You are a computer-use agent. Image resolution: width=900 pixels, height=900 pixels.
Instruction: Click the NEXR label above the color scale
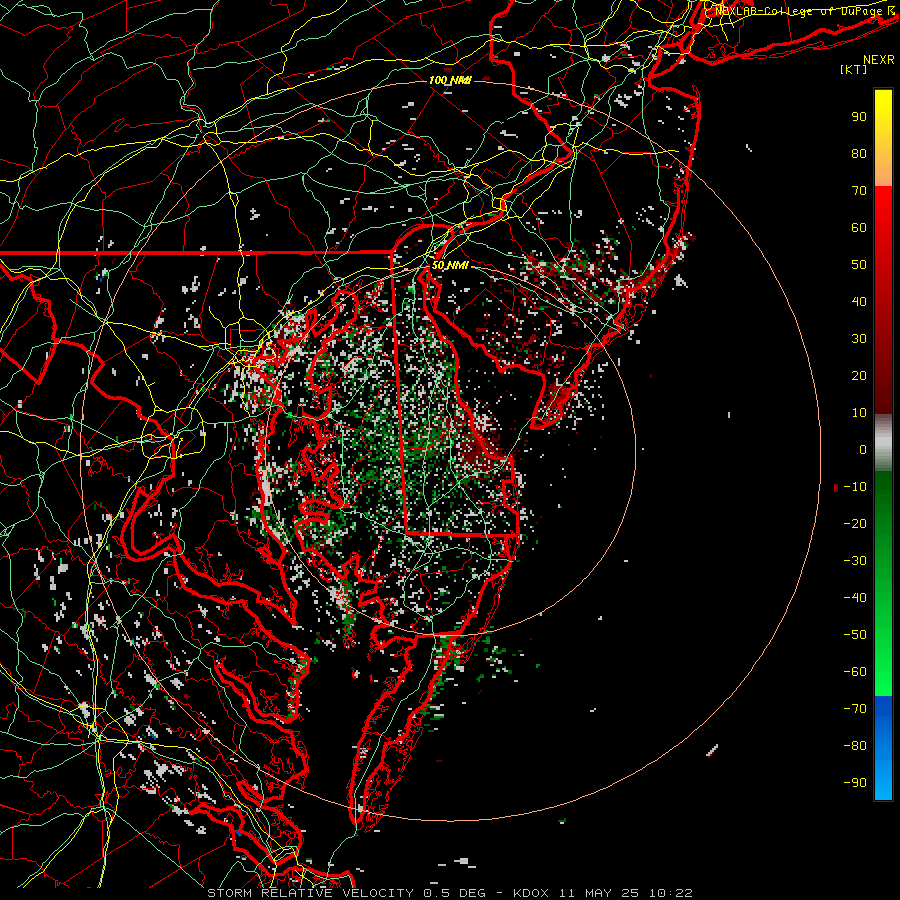pyautogui.click(x=879, y=60)
